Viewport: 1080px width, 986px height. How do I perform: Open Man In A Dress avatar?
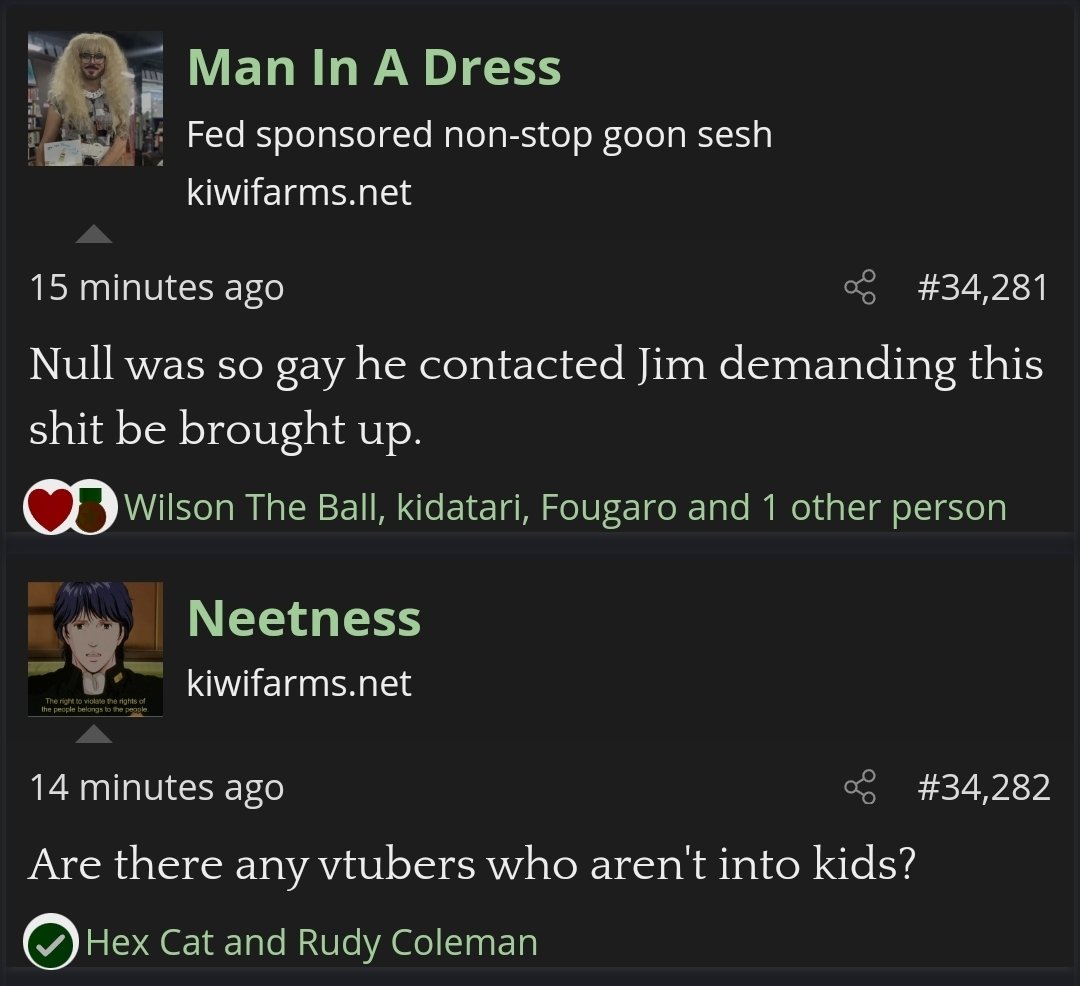pyautogui.click(x=95, y=98)
